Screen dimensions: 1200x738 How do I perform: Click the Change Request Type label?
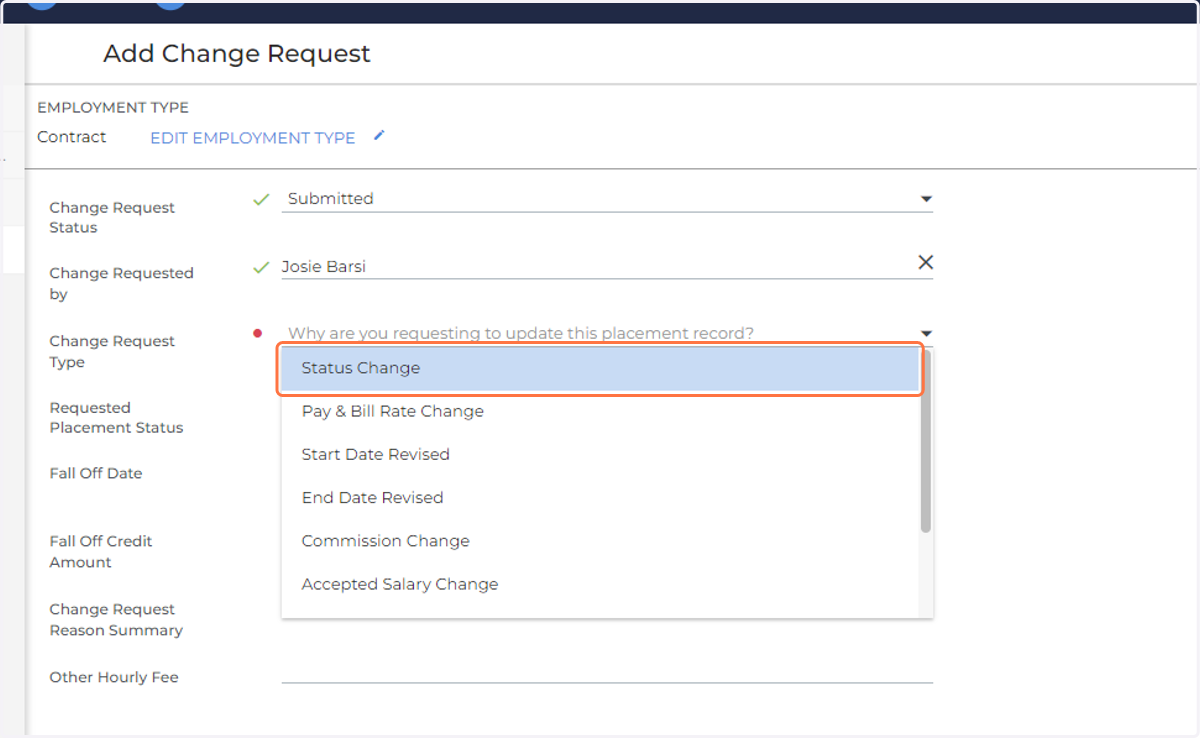click(x=112, y=351)
